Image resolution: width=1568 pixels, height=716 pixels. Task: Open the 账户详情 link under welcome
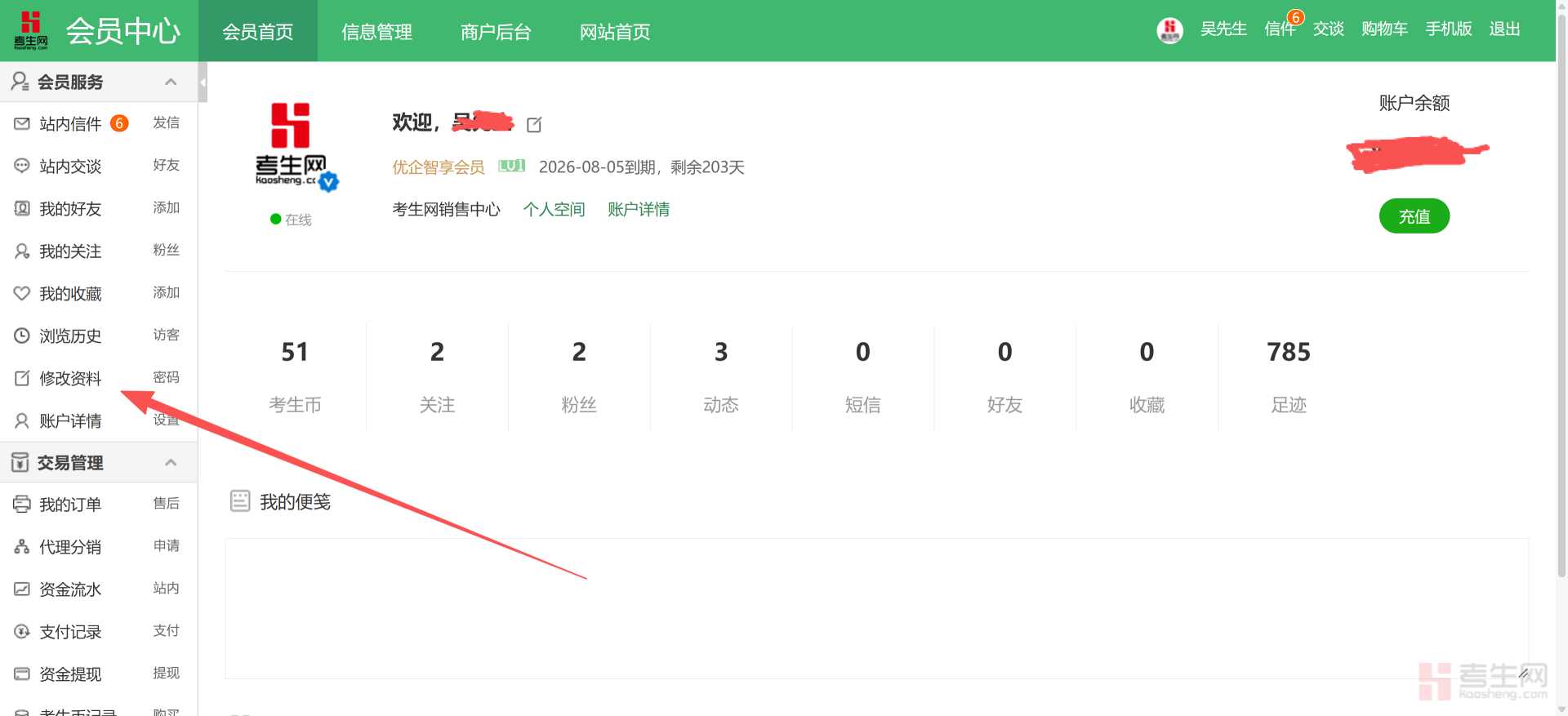[638, 210]
